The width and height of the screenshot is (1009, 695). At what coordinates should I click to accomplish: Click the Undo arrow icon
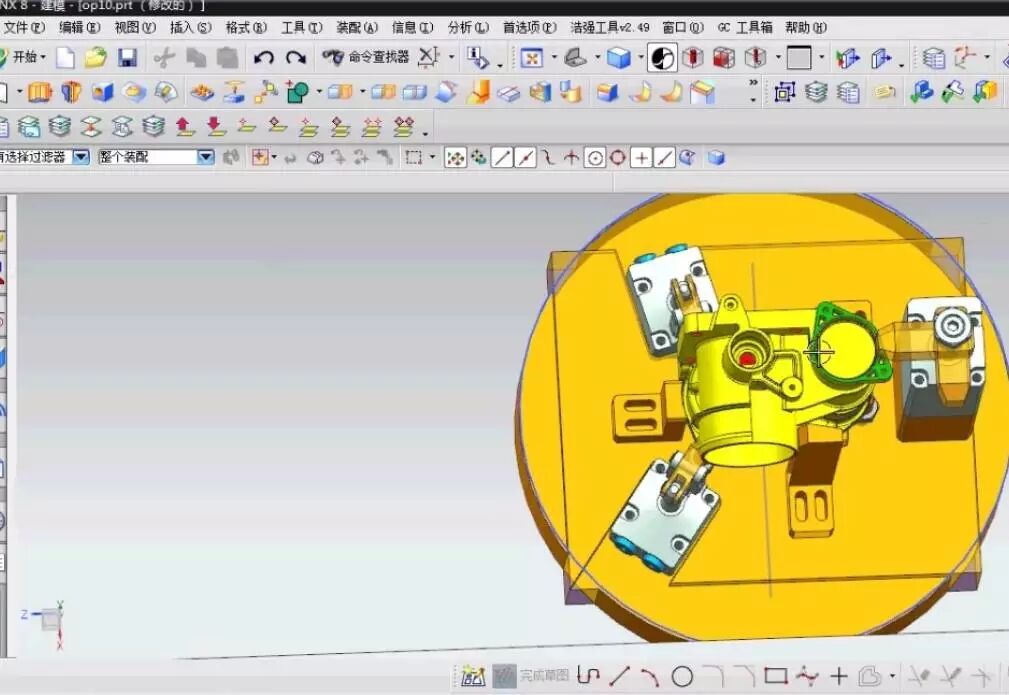264,58
